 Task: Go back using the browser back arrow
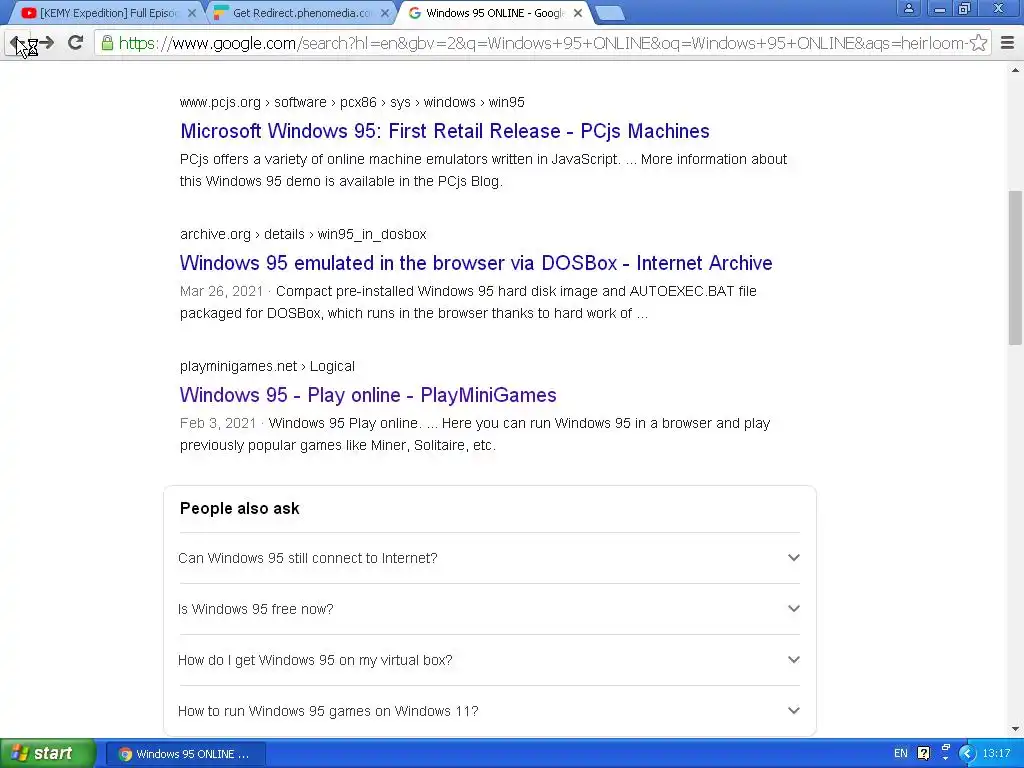(x=16, y=43)
